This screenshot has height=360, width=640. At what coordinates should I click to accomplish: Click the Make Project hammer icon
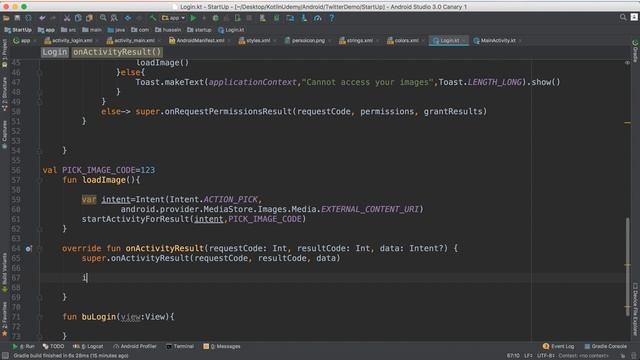(x=153, y=18)
